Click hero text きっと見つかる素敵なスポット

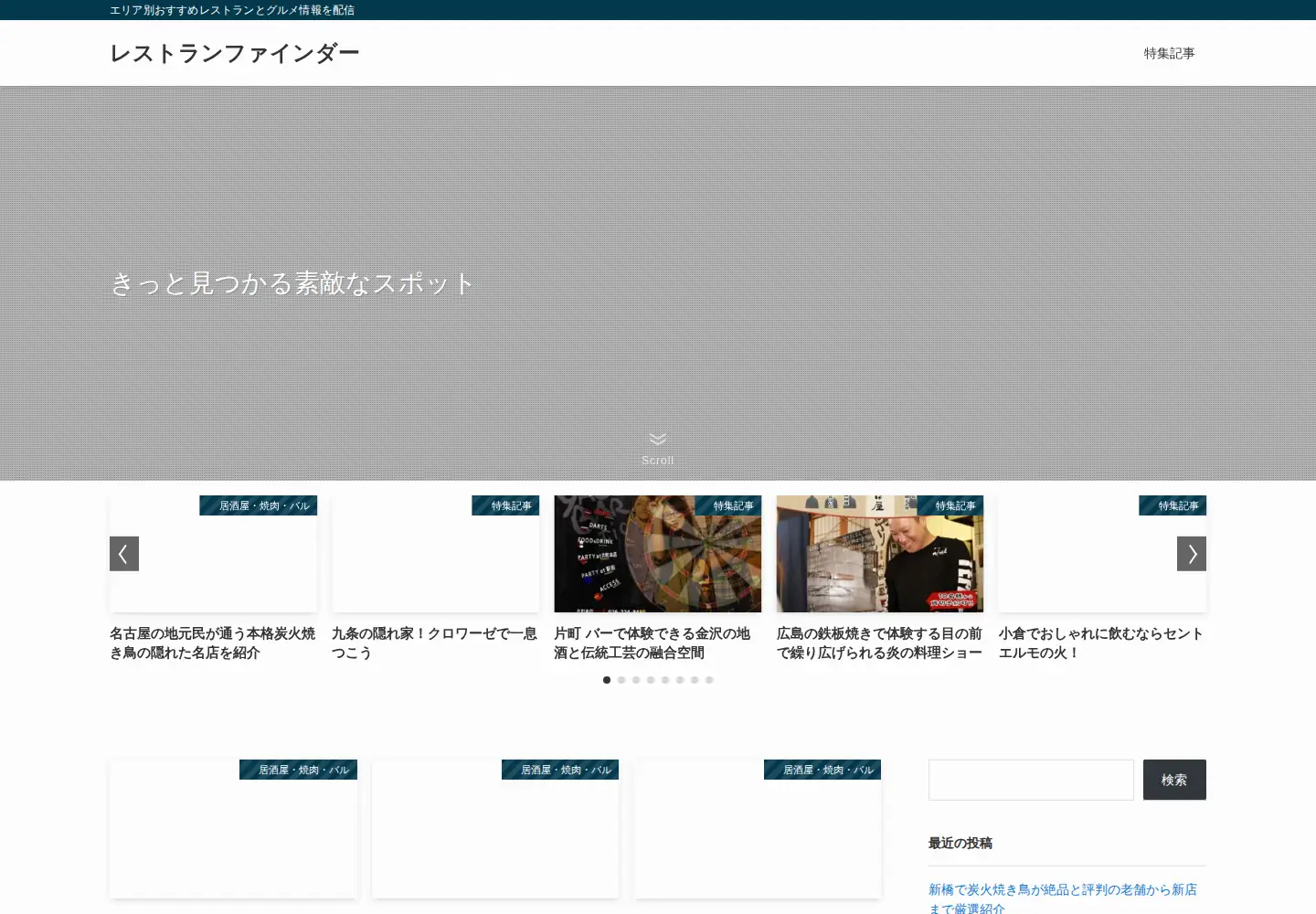(x=292, y=283)
